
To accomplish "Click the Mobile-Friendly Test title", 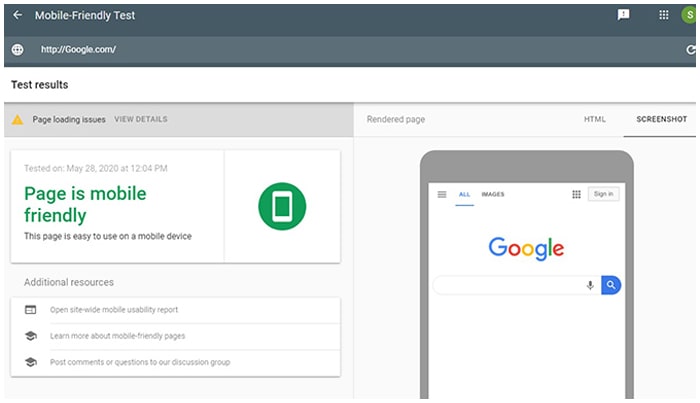I will coord(85,15).
